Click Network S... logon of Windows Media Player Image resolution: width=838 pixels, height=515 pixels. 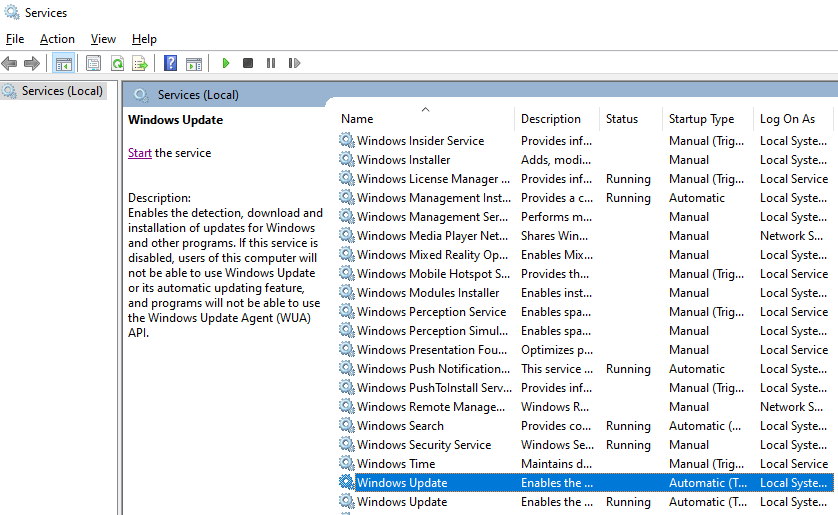[792, 236]
